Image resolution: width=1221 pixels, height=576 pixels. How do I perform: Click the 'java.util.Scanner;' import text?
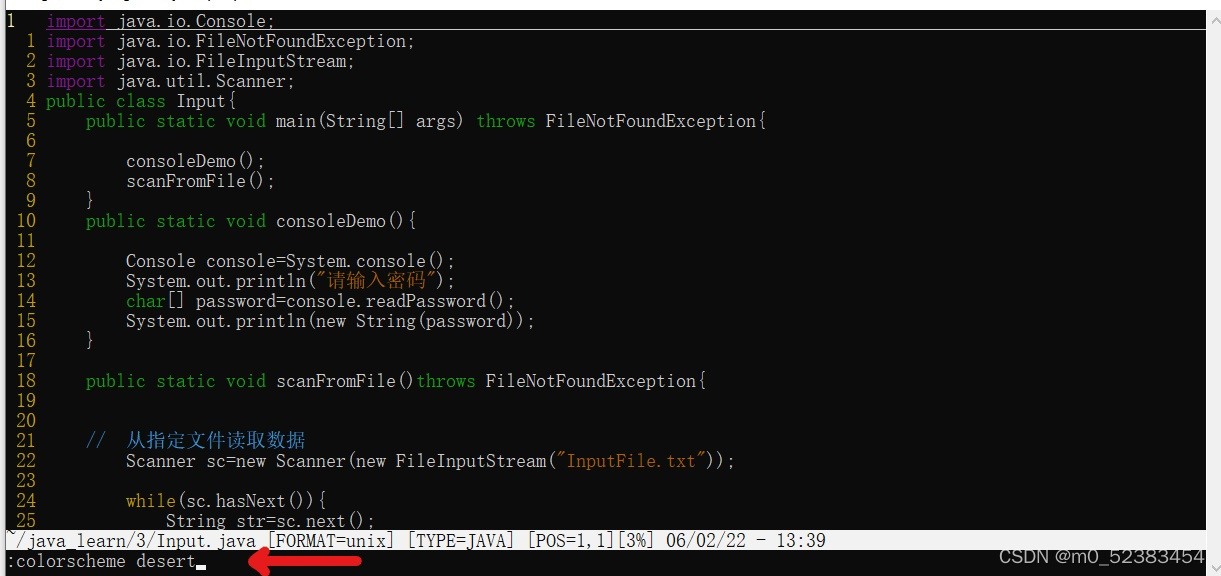coord(205,81)
